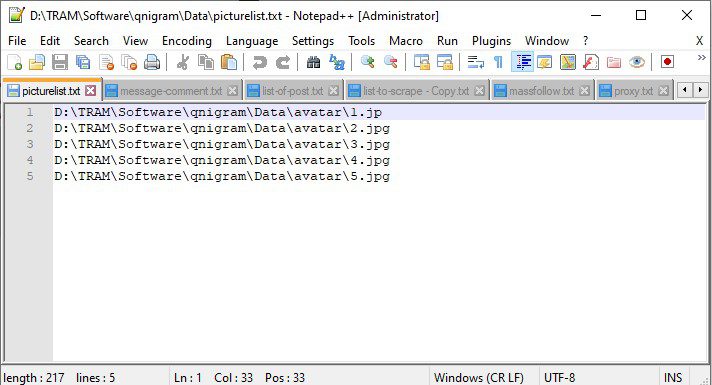
Task: Click the Cut scissors icon
Action: (x=183, y=62)
